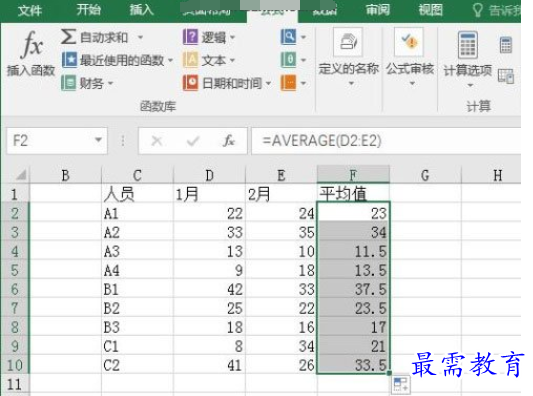Click the average cell showing 11.5
This screenshot has width=533, height=396.
(x=353, y=251)
